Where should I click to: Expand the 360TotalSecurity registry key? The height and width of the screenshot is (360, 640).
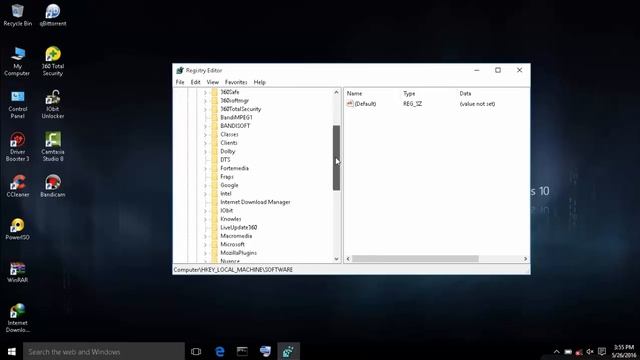point(205,109)
